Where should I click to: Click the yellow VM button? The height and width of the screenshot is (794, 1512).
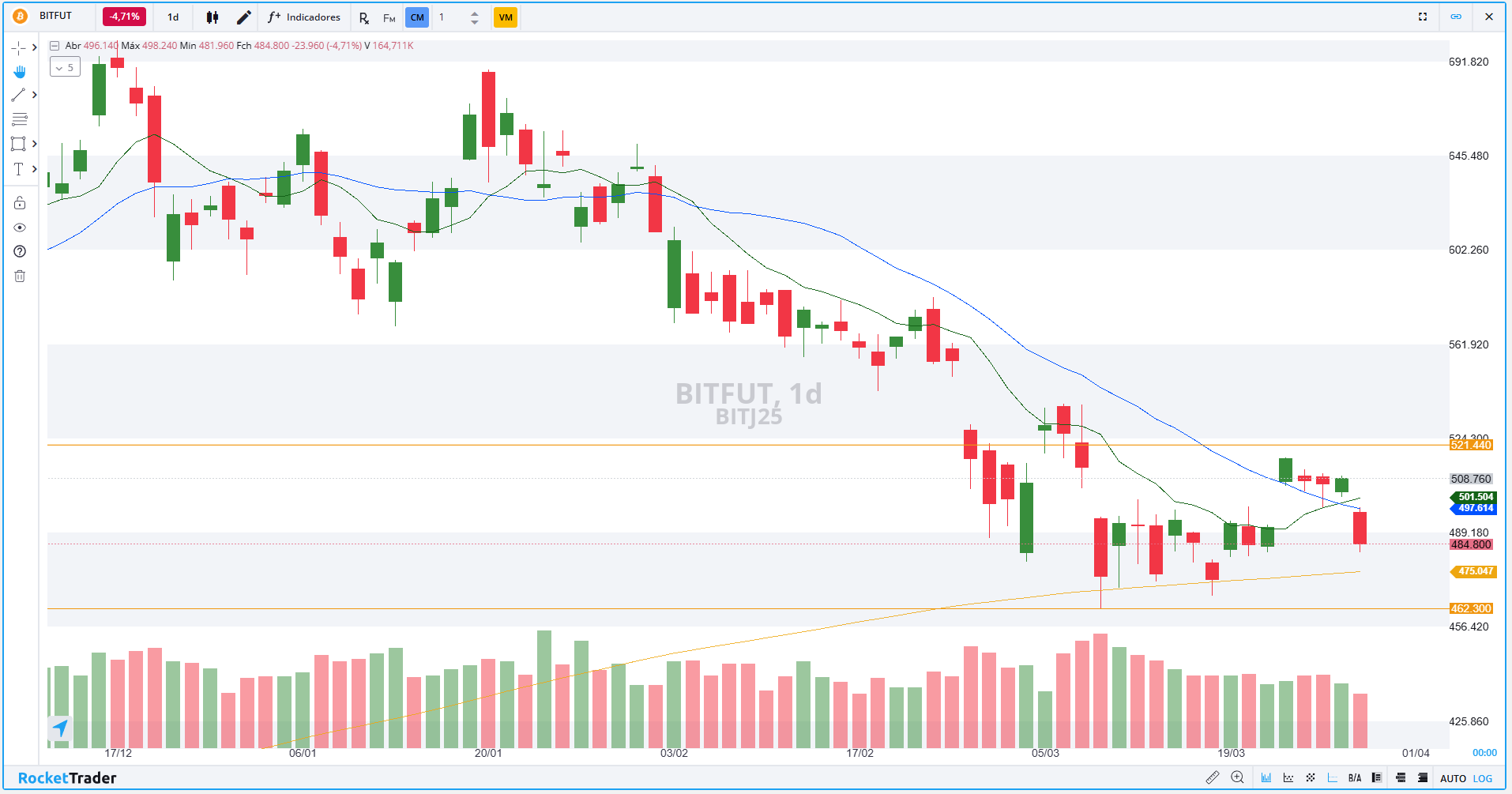click(506, 17)
